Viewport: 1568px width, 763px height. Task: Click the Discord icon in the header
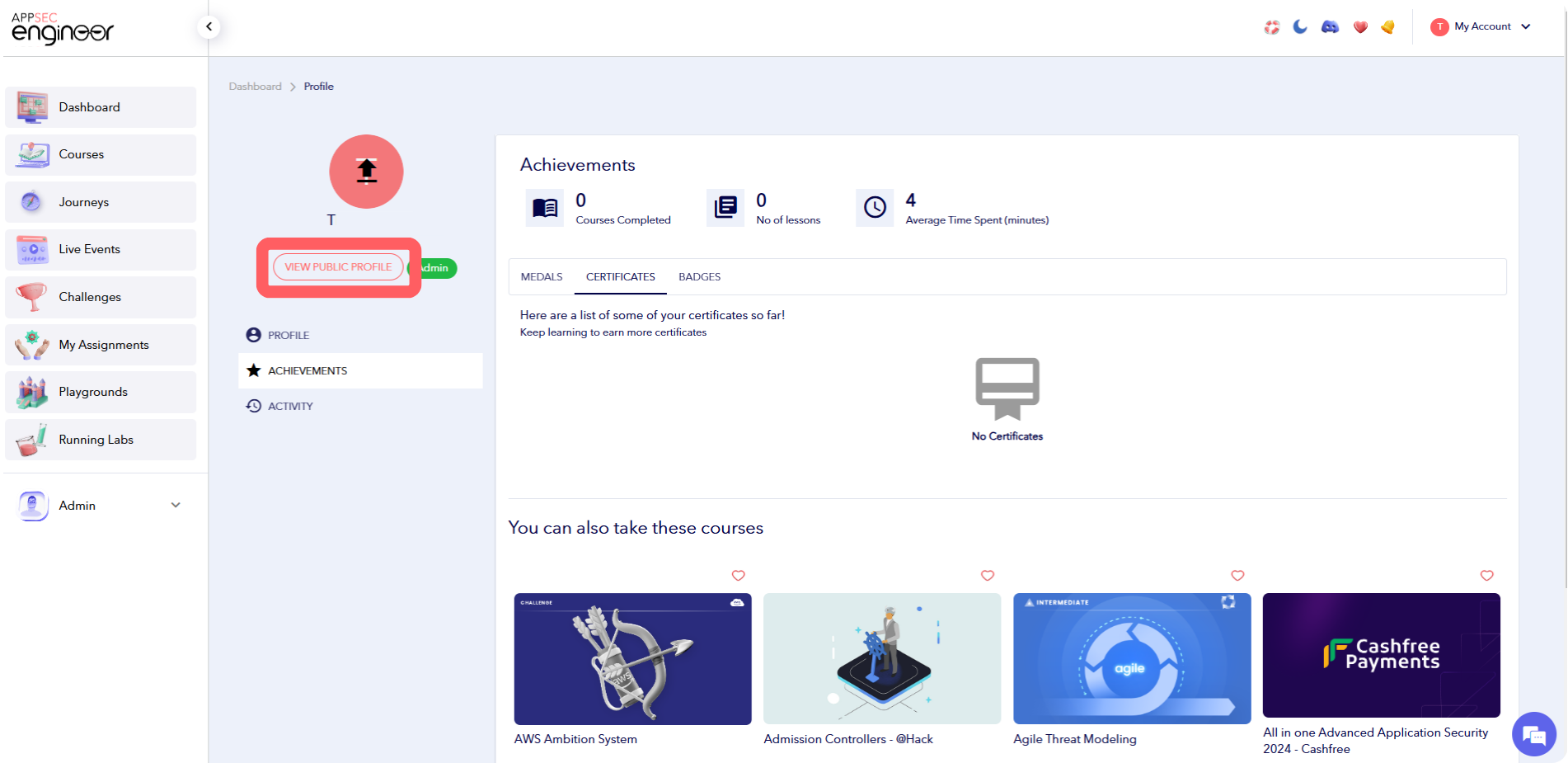pyautogui.click(x=1330, y=27)
